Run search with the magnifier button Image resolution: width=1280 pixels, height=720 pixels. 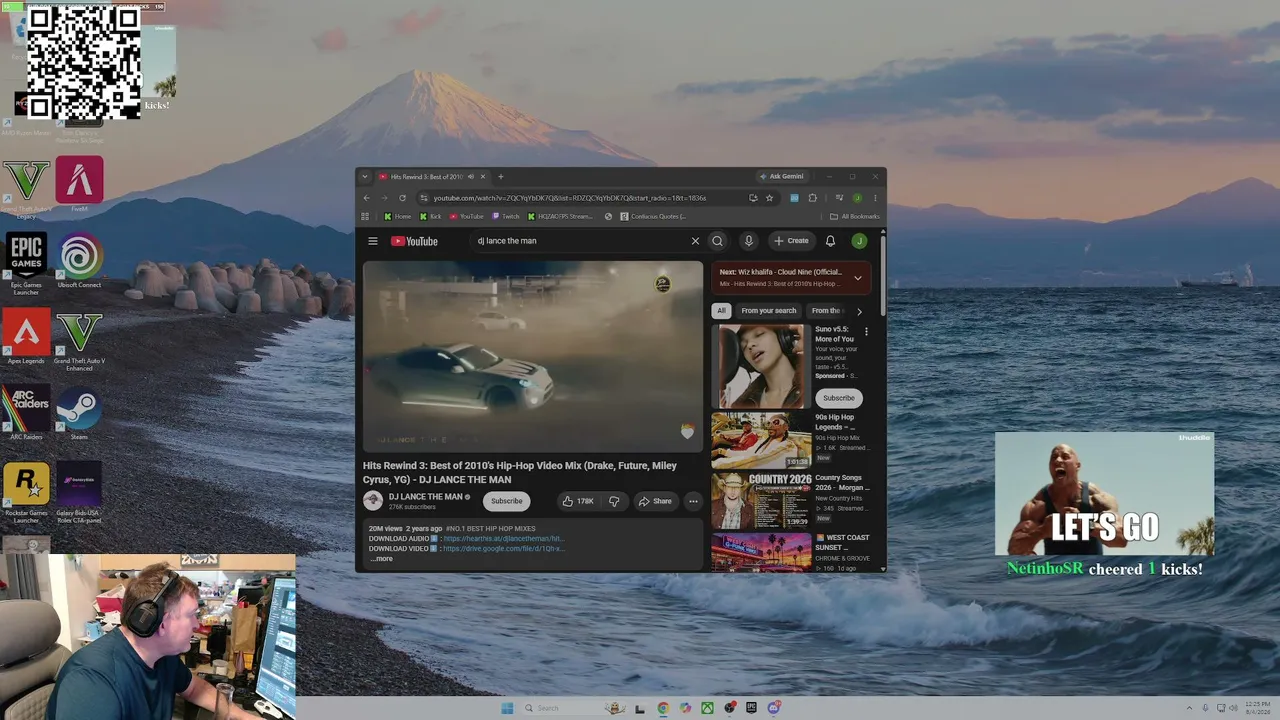coord(717,241)
